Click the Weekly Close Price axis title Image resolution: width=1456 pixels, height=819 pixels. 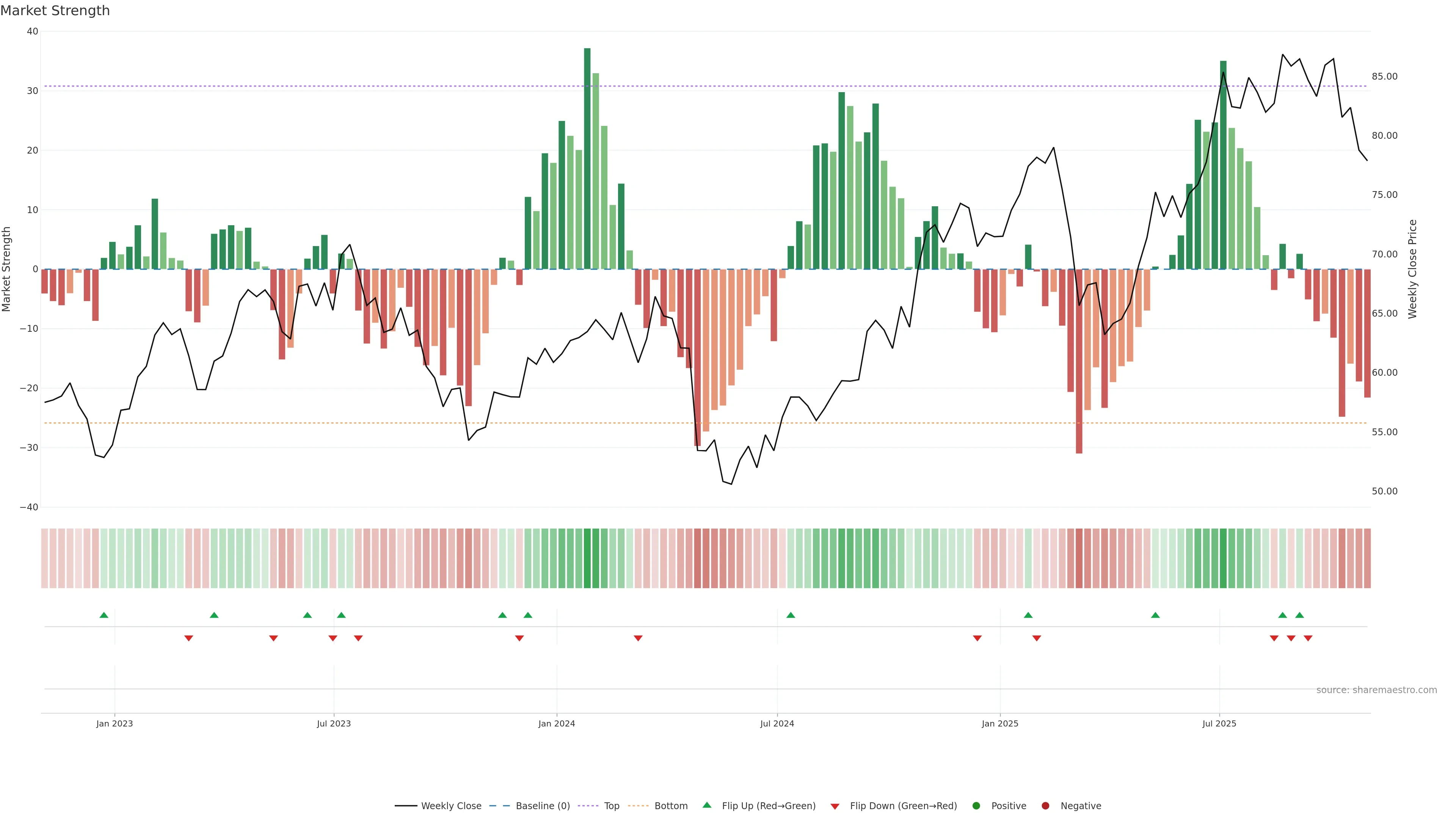(x=1412, y=269)
